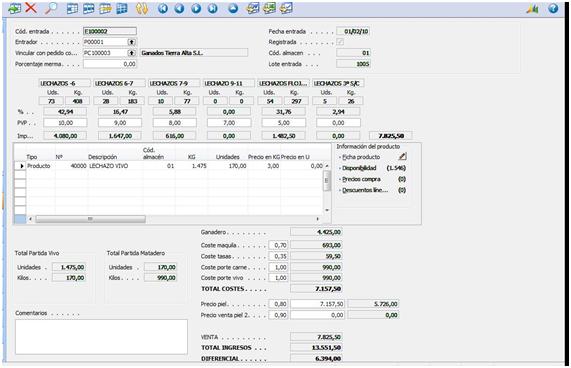Image resolution: width=571 pixels, height=368 pixels.
Task: Click the PVP 9,00 field for LECHAZOS 6-7
Action: click(120, 123)
